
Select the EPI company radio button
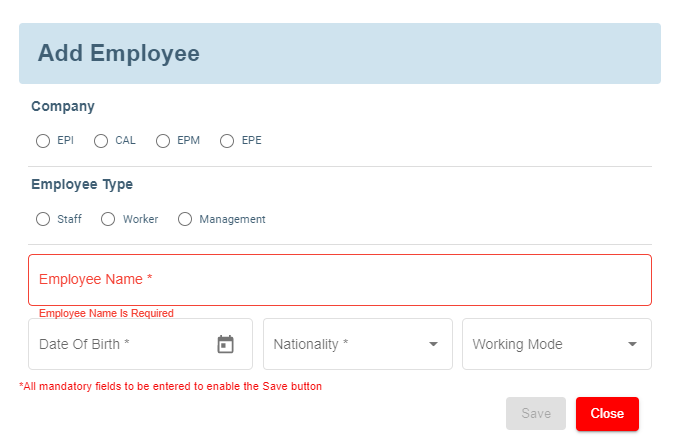(x=43, y=141)
